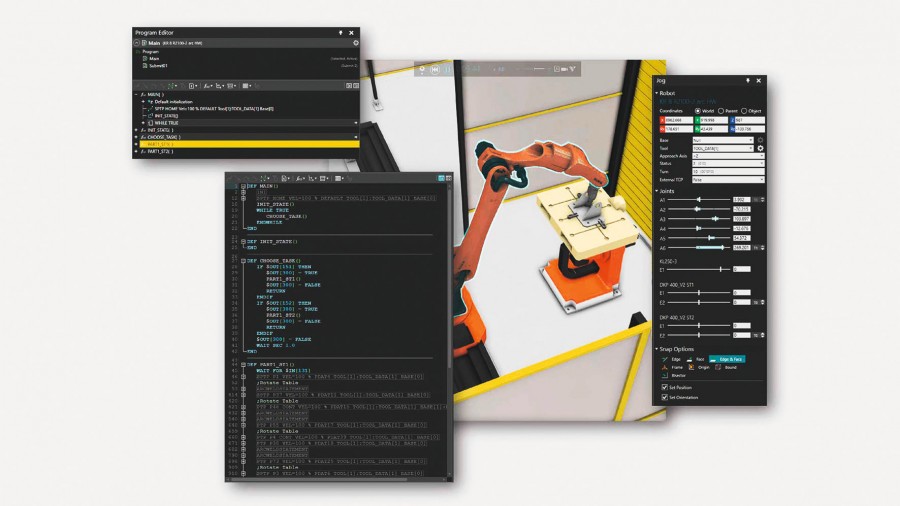Open the fx function dropdown in Program Editor

(x=208, y=85)
